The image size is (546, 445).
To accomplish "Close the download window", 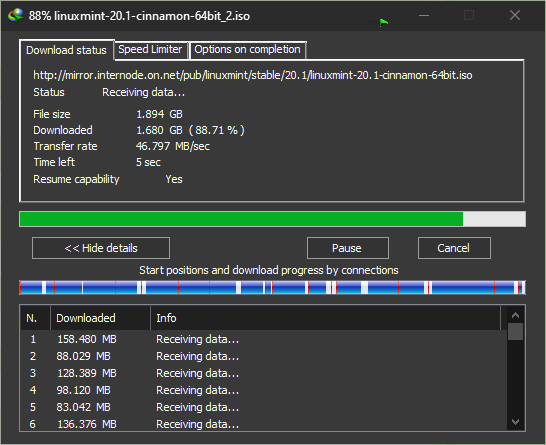I will click(x=515, y=15).
